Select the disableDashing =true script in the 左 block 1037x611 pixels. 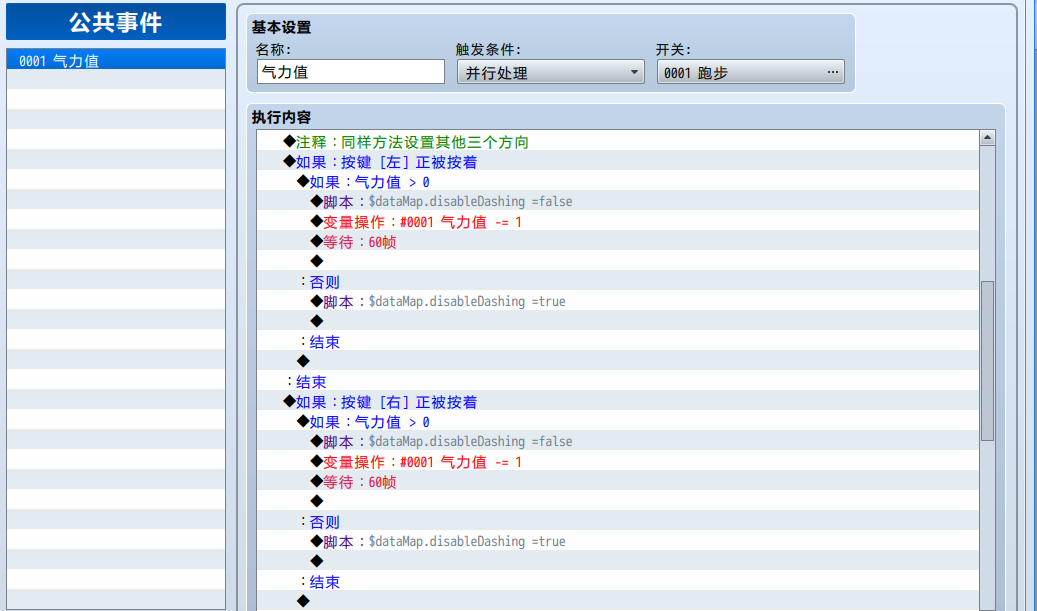[x=618, y=301]
